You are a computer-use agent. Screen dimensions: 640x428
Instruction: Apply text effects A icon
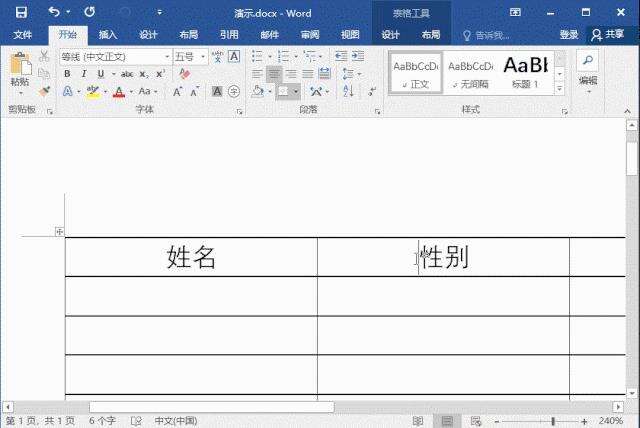point(68,91)
